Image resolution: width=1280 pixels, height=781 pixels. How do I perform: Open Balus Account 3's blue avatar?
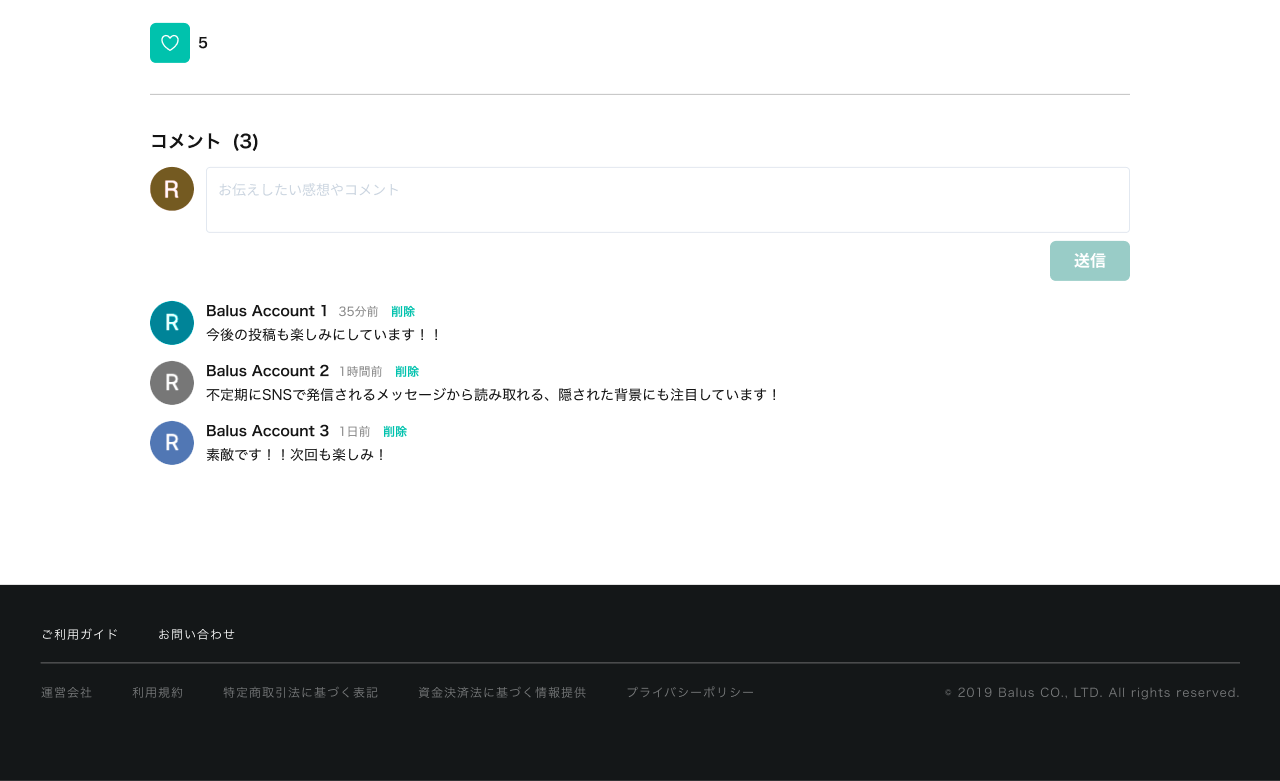172,443
